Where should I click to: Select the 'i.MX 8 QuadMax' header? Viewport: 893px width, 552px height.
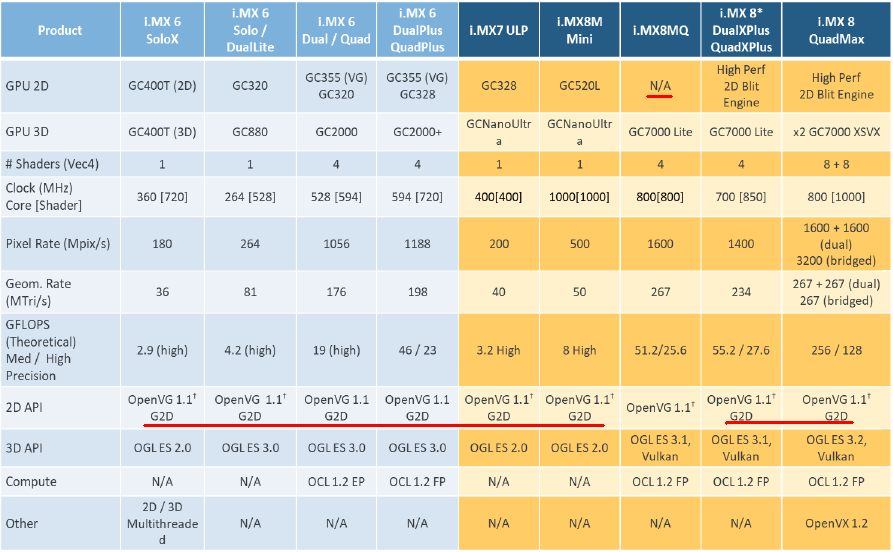click(x=836, y=30)
